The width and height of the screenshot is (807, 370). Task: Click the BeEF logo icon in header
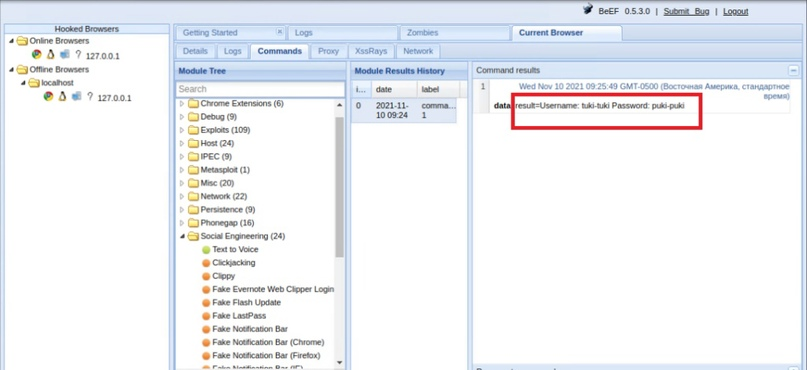point(588,10)
